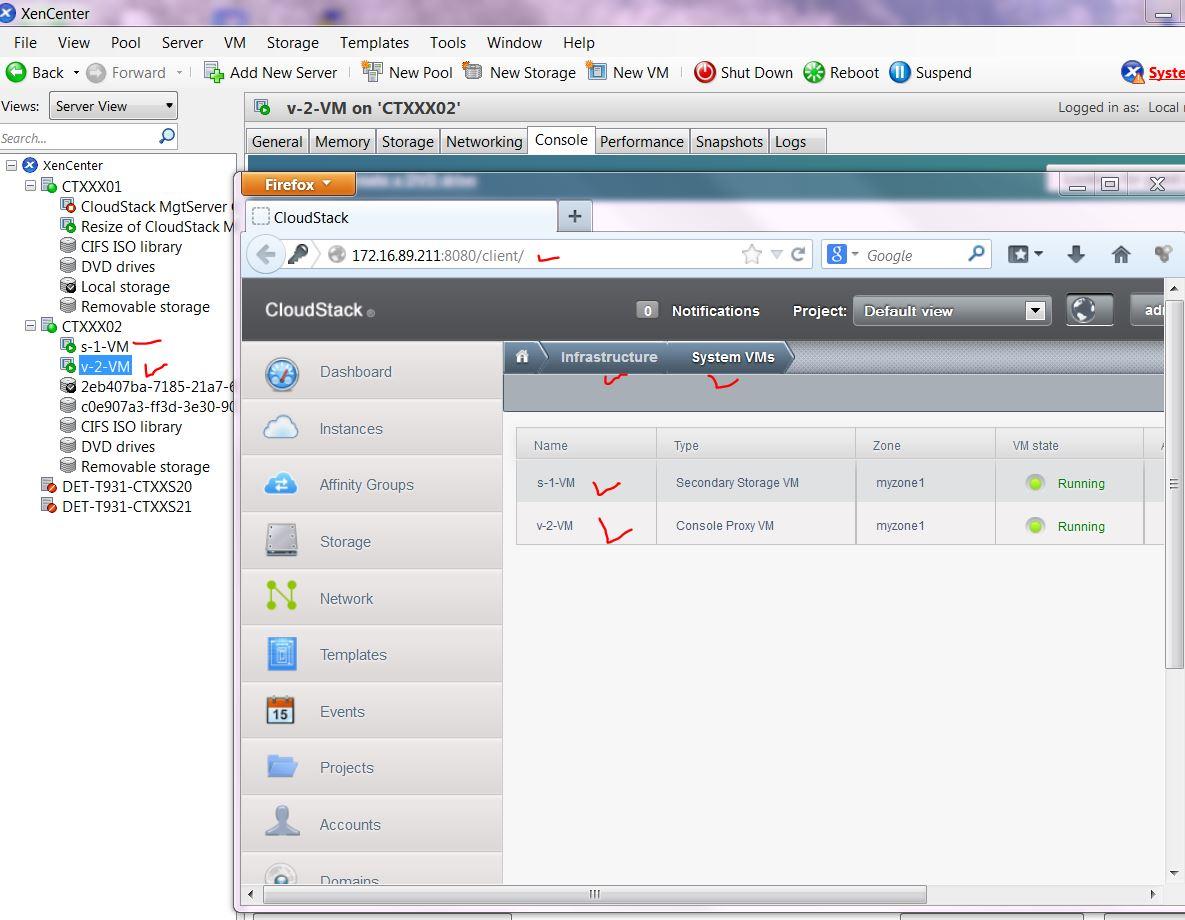Click the New Pool toolbar icon
This screenshot has height=920, width=1185.
tap(372, 72)
